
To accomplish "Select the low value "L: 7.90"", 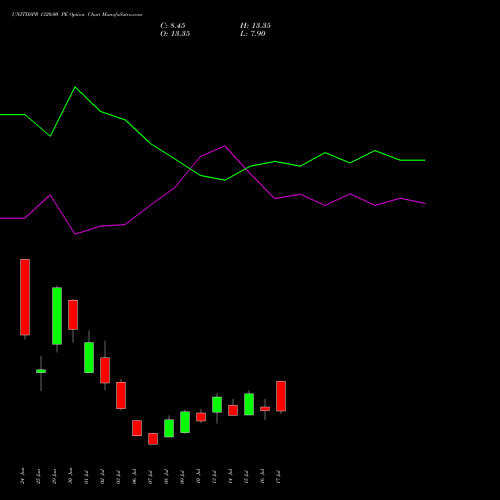I will pos(253,34).
